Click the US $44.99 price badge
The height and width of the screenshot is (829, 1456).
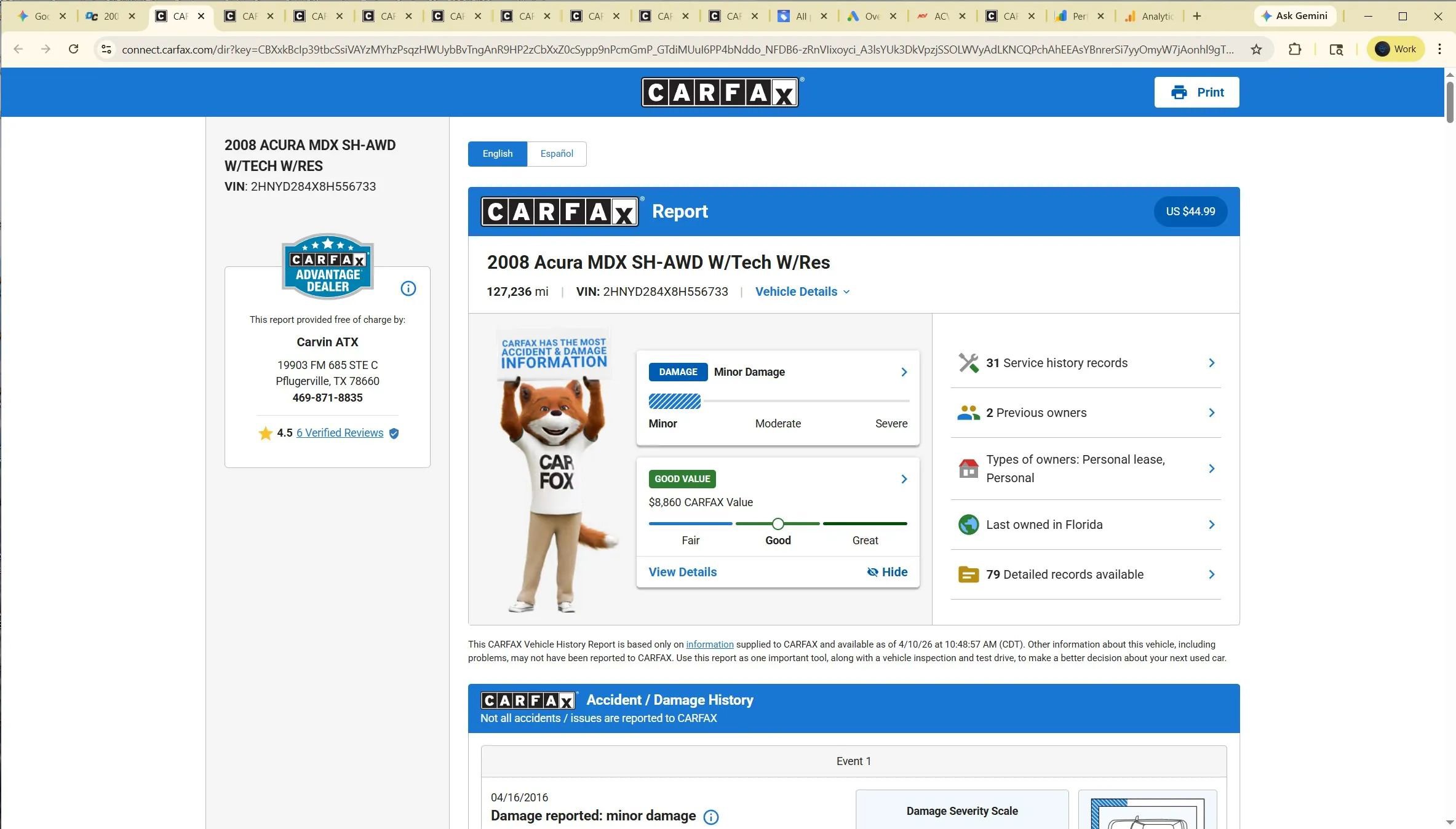tap(1190, 212)
